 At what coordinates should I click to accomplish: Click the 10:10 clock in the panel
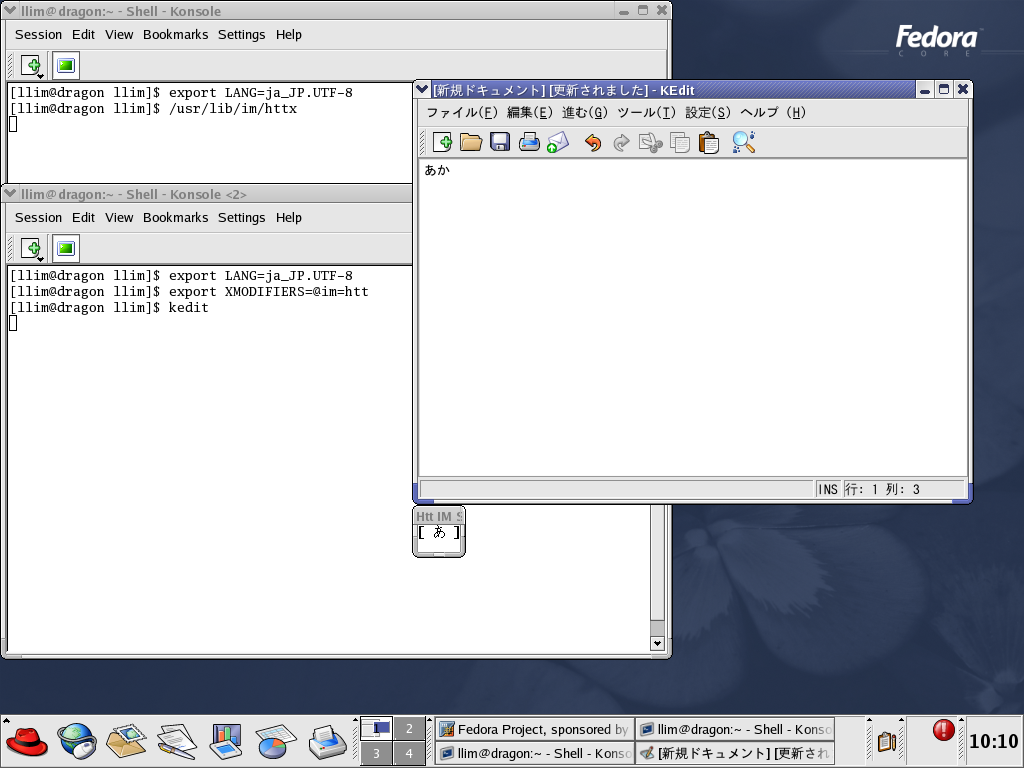click(x=993, y=741)
